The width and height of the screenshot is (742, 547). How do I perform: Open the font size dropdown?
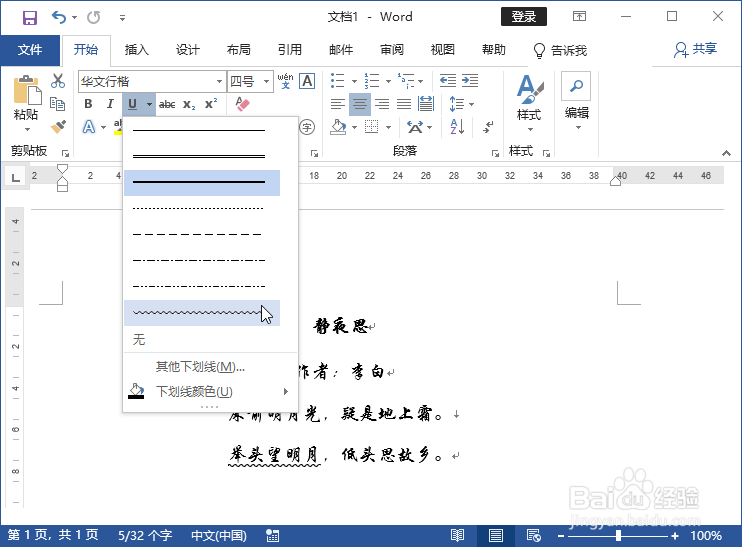[x=266, y=81]
